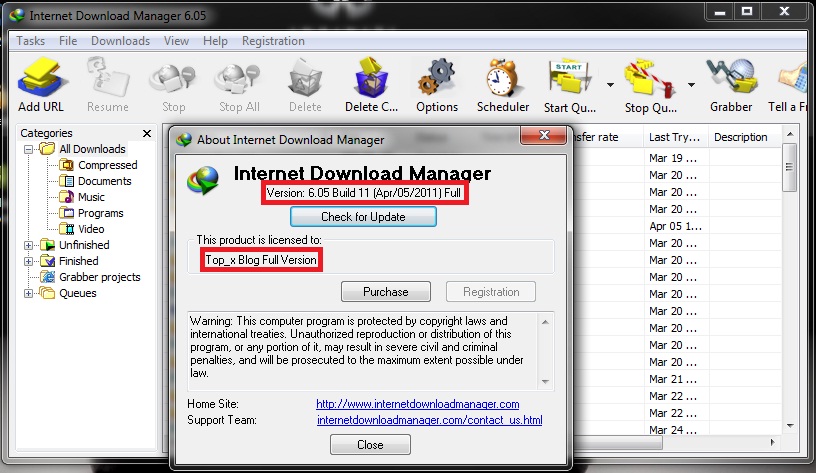Click the download list scroll down arrow
Viewport: 816px width, 473px height.
[790, 426]
